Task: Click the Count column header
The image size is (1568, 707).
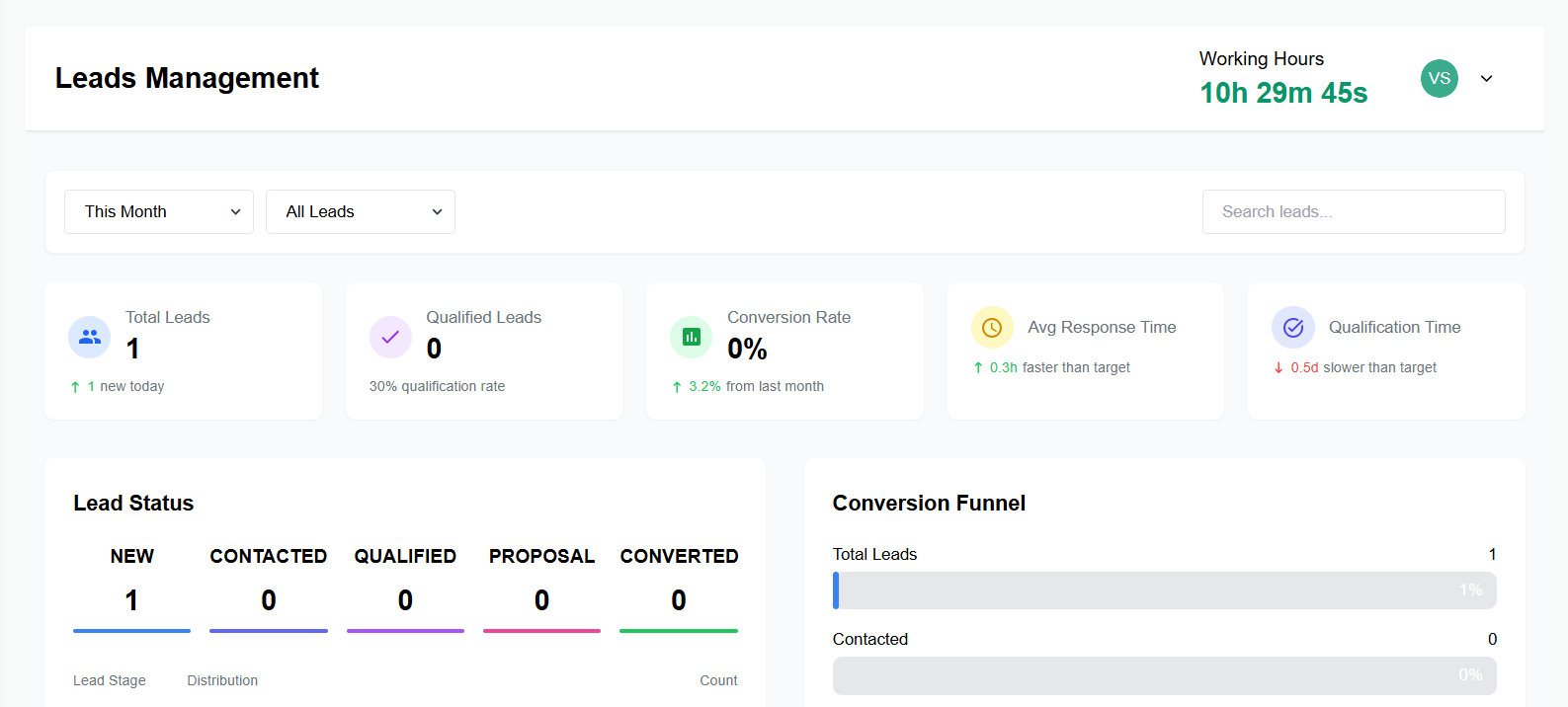Action: coord(718,680)
